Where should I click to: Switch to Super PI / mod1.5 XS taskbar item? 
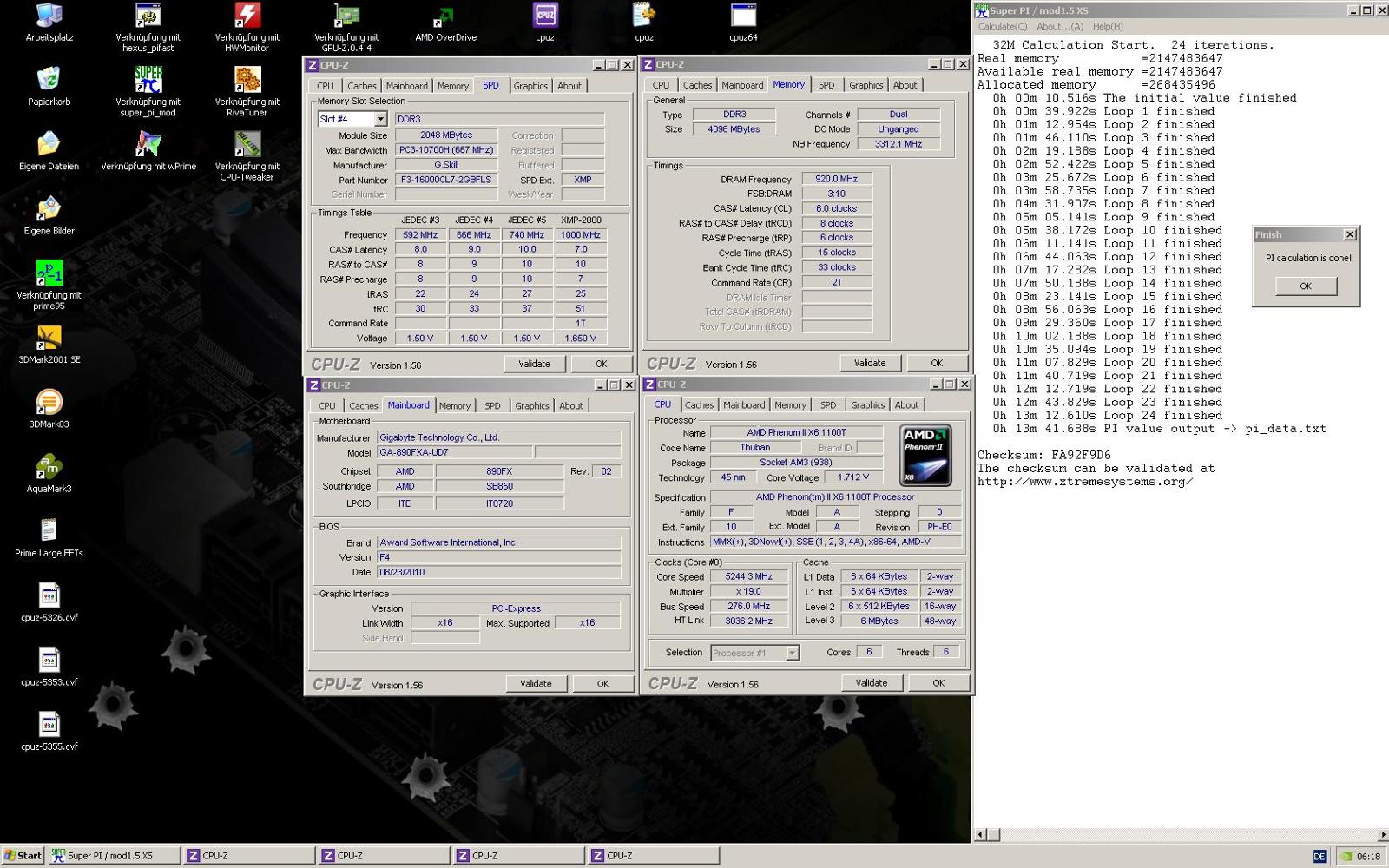113,856
